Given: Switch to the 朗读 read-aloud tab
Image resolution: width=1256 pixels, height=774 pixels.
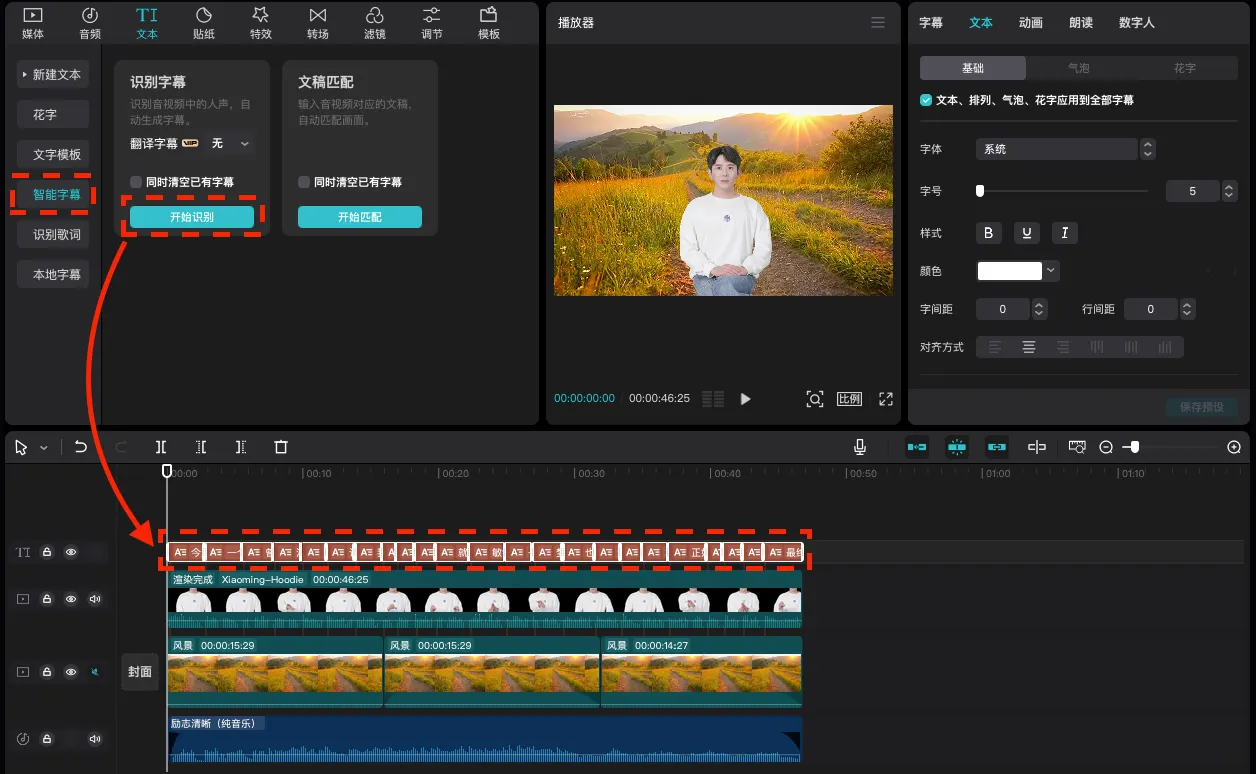Looking at the screenshot, I should [1081, 22].
